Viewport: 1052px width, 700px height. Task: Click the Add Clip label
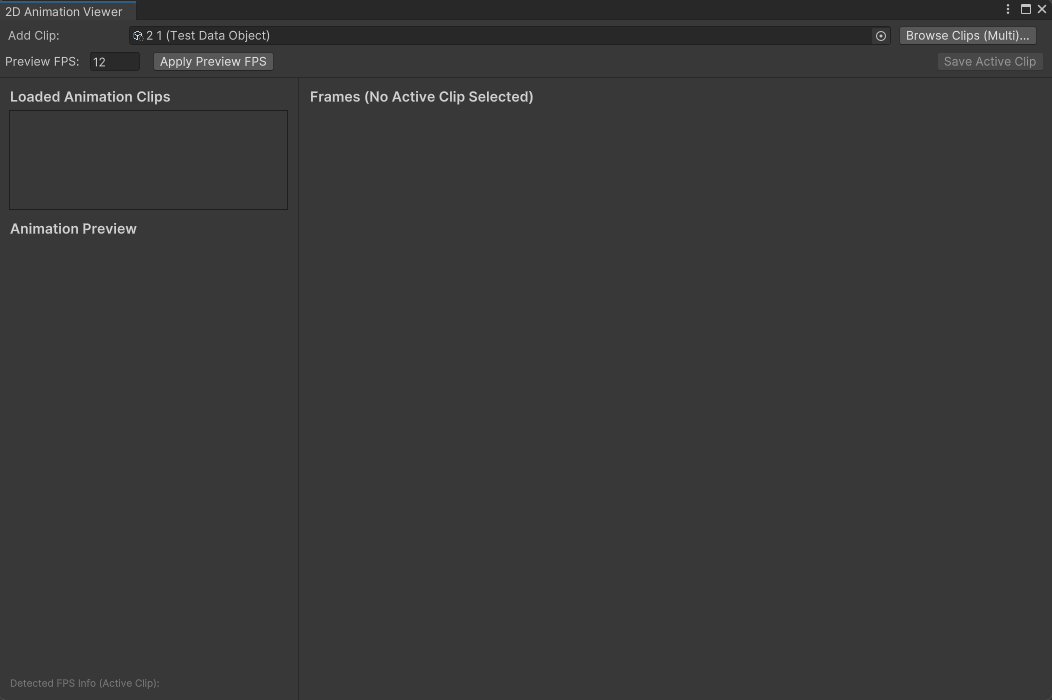pos(33,35)
